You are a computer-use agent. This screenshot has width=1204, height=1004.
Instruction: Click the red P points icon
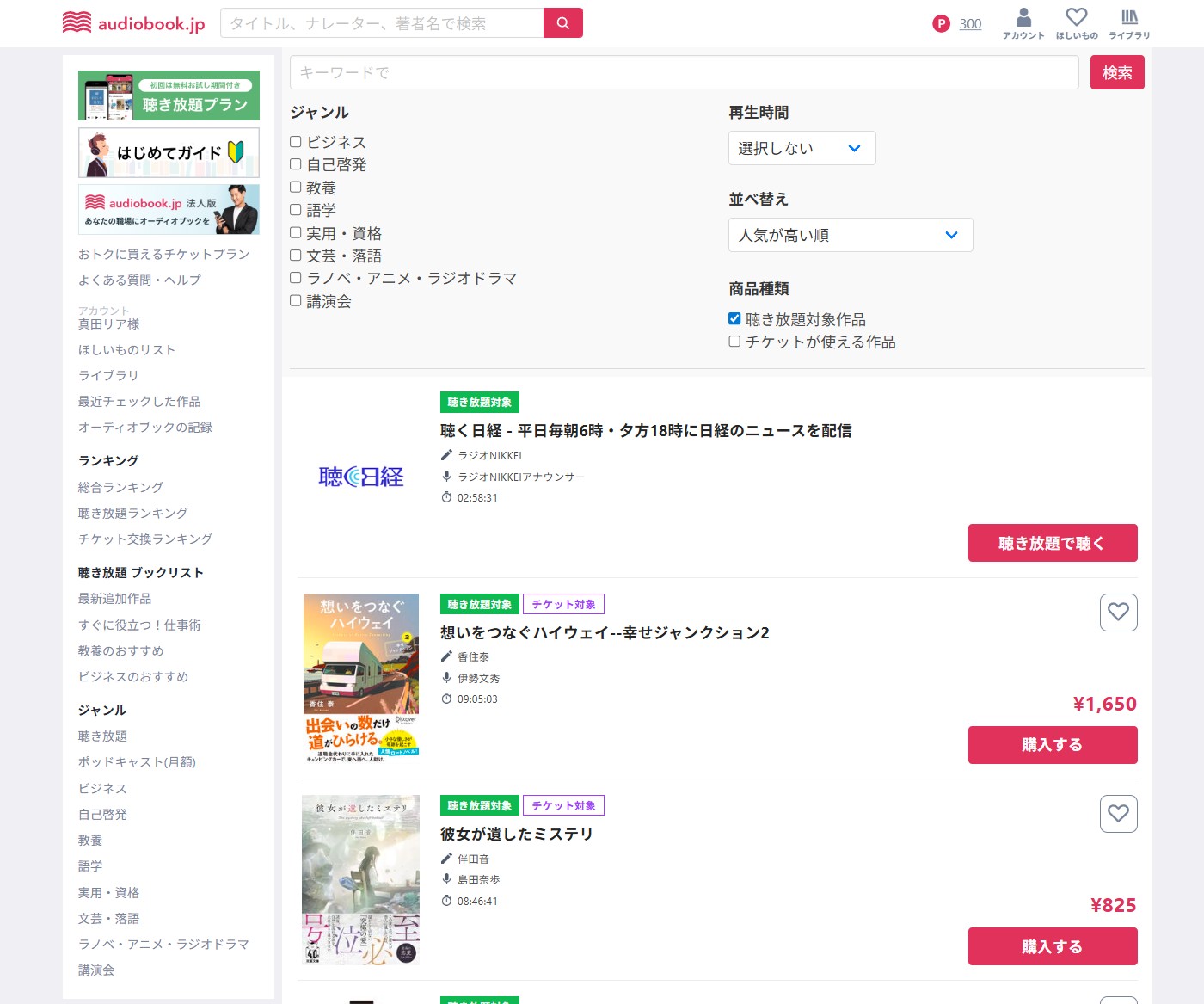point(941,24)
